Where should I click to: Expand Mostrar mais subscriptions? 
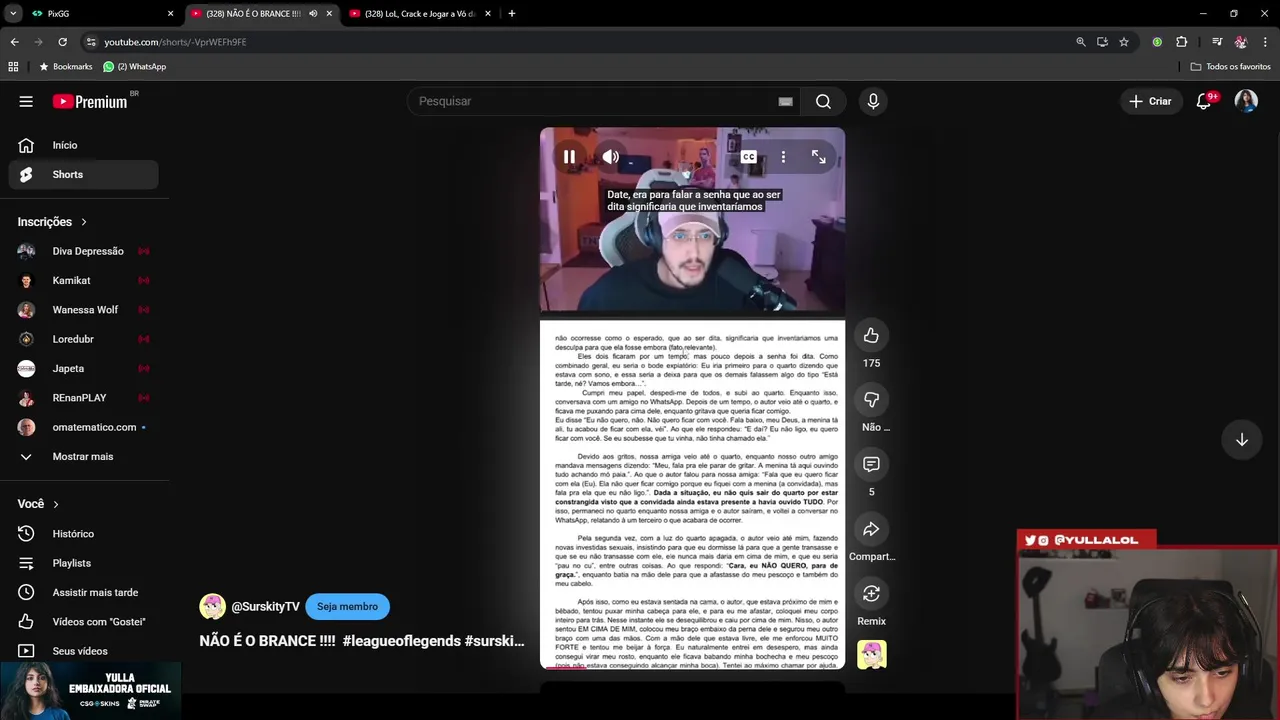click(84, 456)
